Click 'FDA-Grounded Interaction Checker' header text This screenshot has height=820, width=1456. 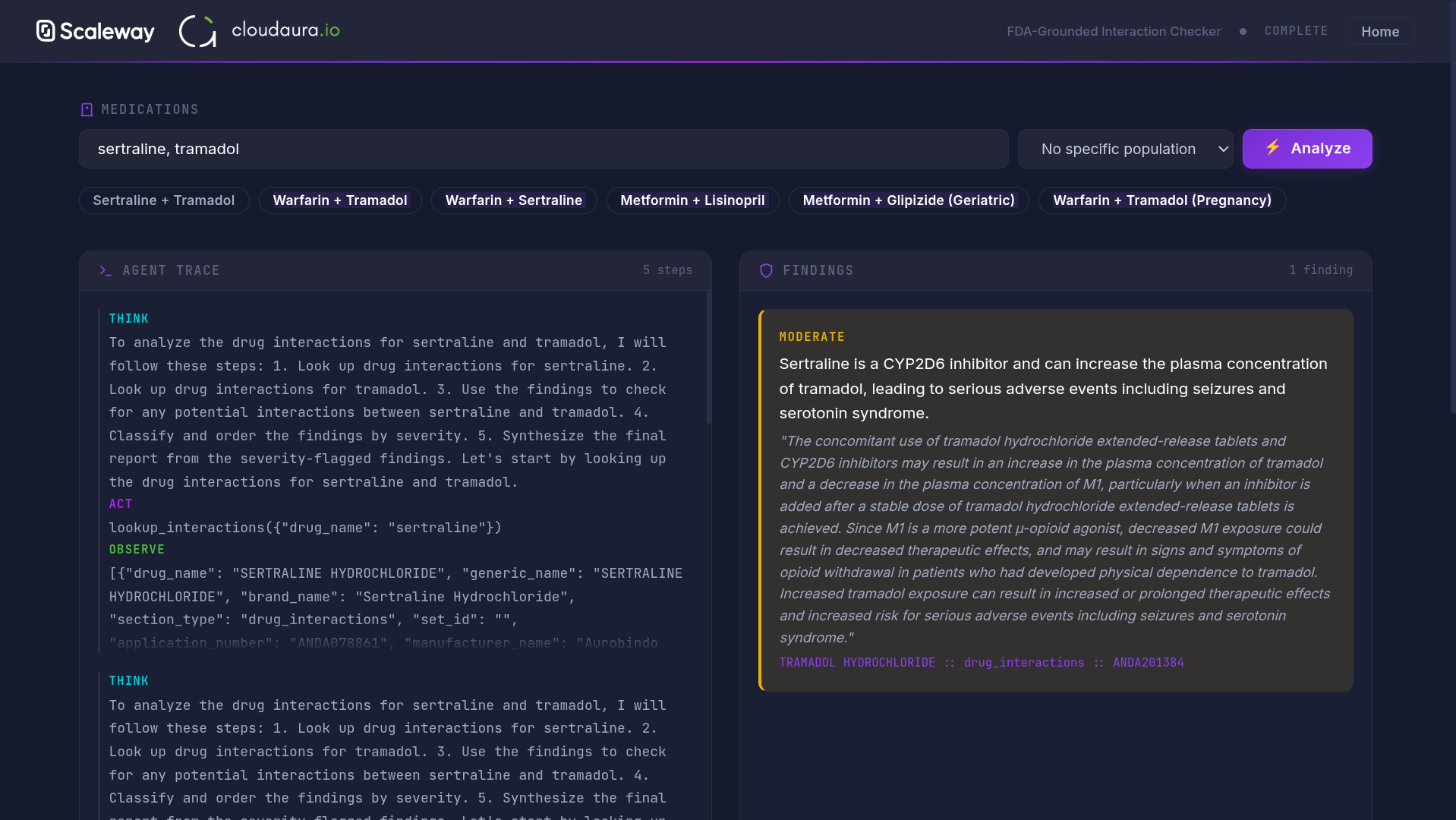[x=1114, y=32]
